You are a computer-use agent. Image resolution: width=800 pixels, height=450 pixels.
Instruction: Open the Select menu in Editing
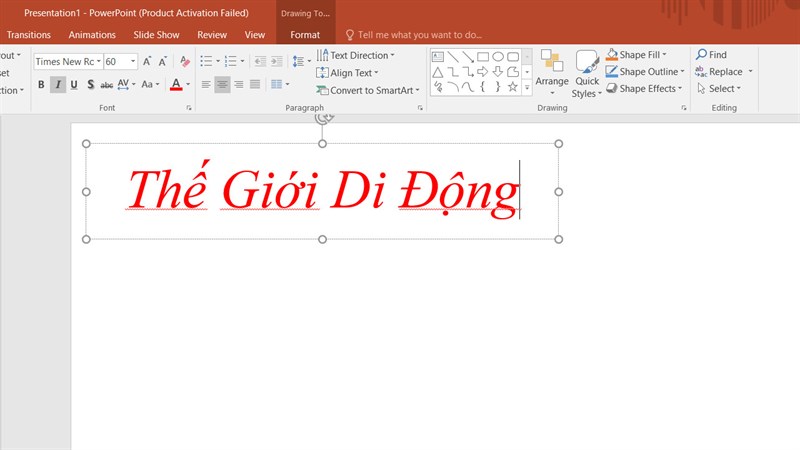pyautogui.click(x=719, y=89)
